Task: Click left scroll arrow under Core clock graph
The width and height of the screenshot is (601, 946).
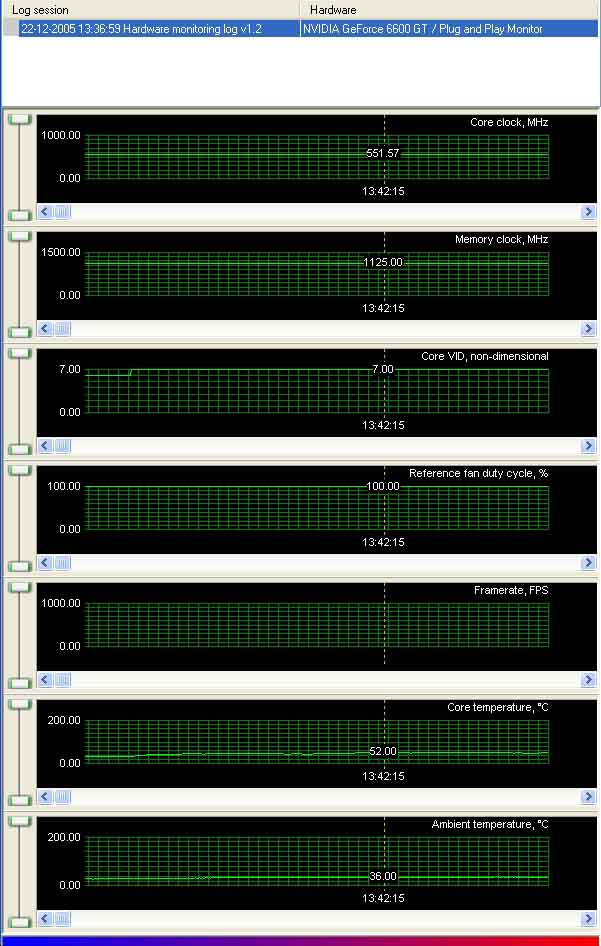Action: [45, 212]
